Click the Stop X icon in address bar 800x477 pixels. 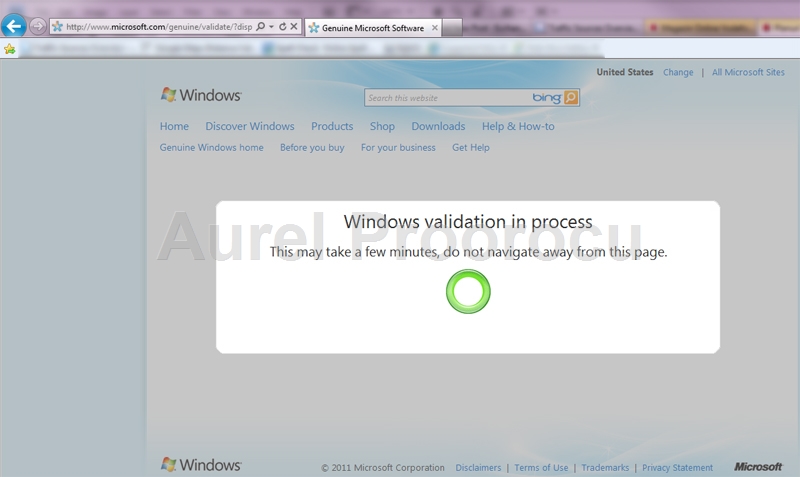(x=294, y=27)
